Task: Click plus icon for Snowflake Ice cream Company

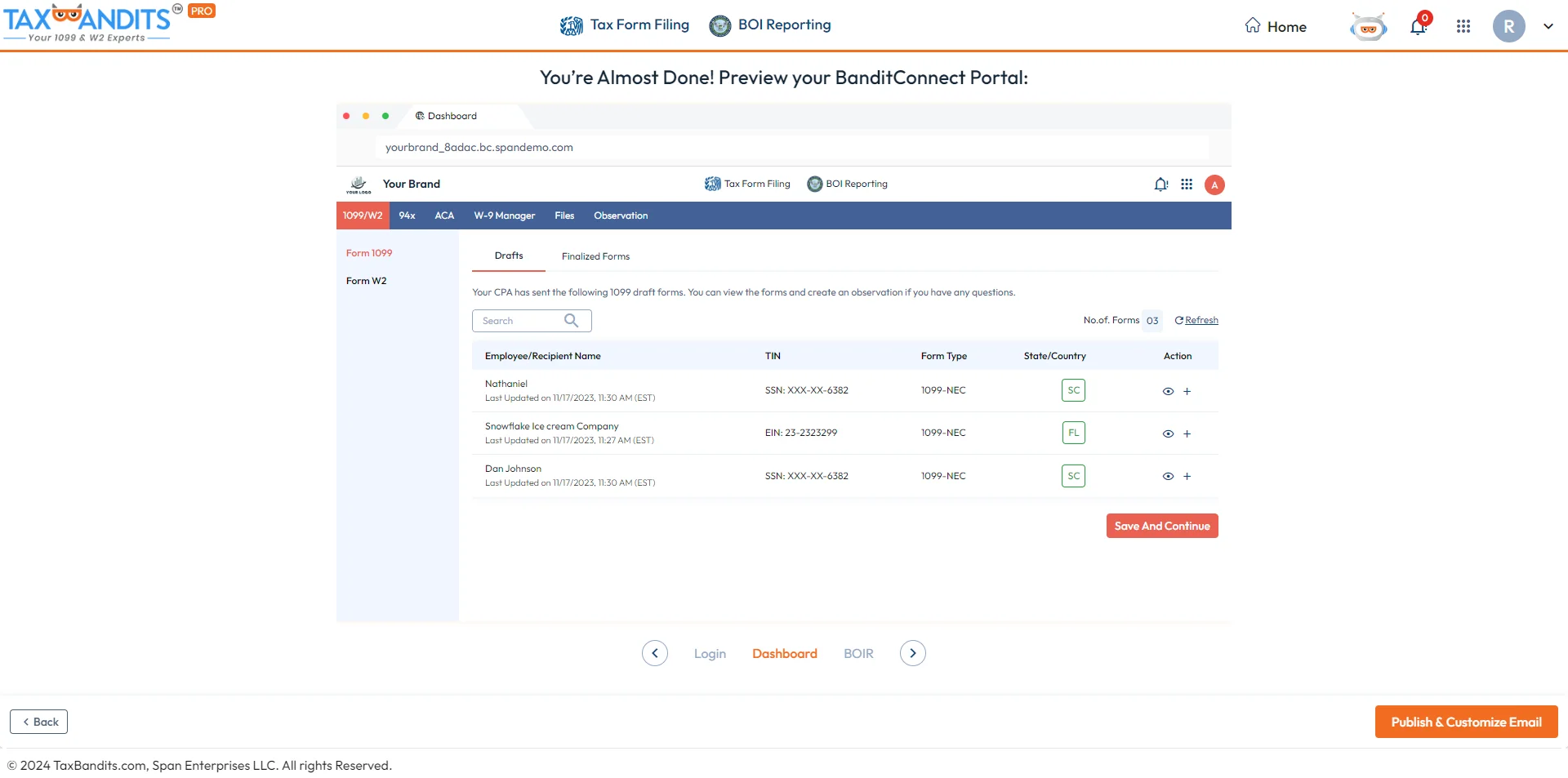Action: point(1187,433)
